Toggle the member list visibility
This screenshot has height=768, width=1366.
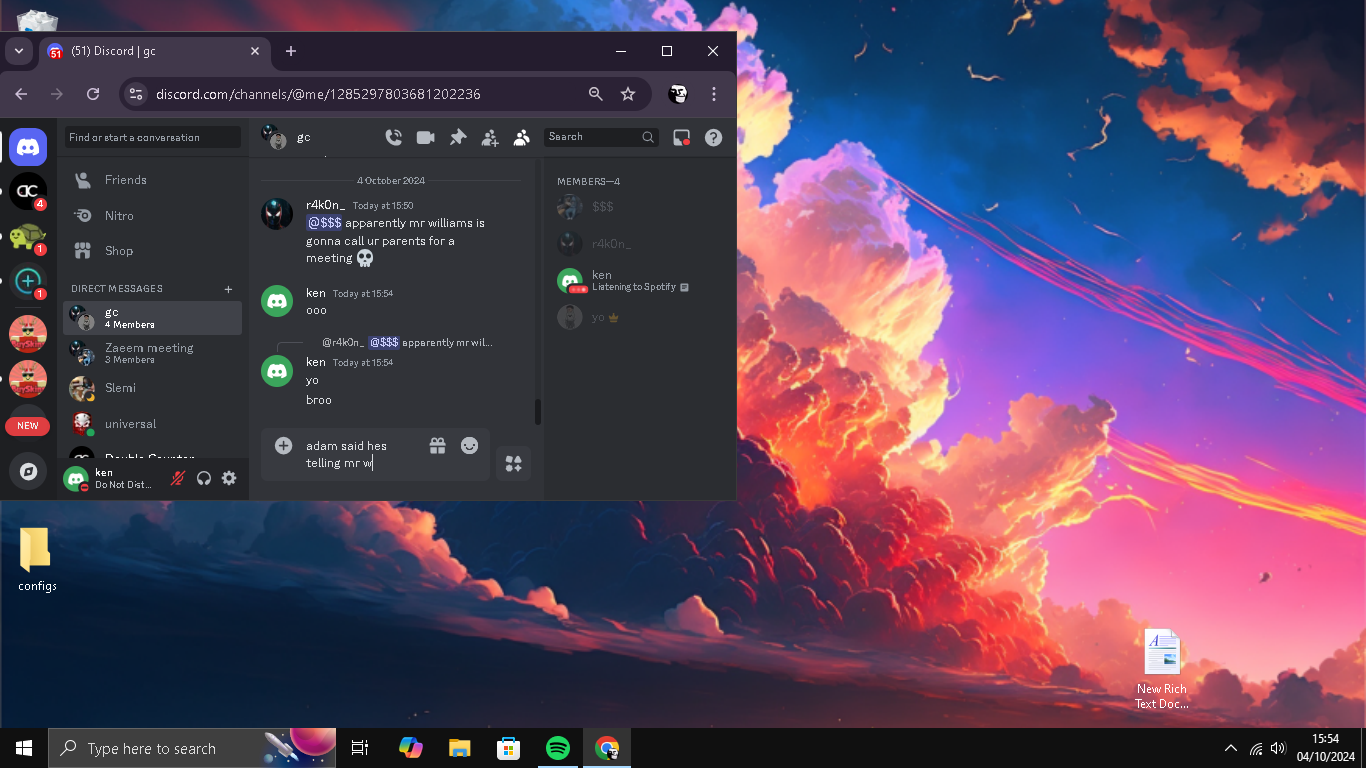(x=521, y=138)
